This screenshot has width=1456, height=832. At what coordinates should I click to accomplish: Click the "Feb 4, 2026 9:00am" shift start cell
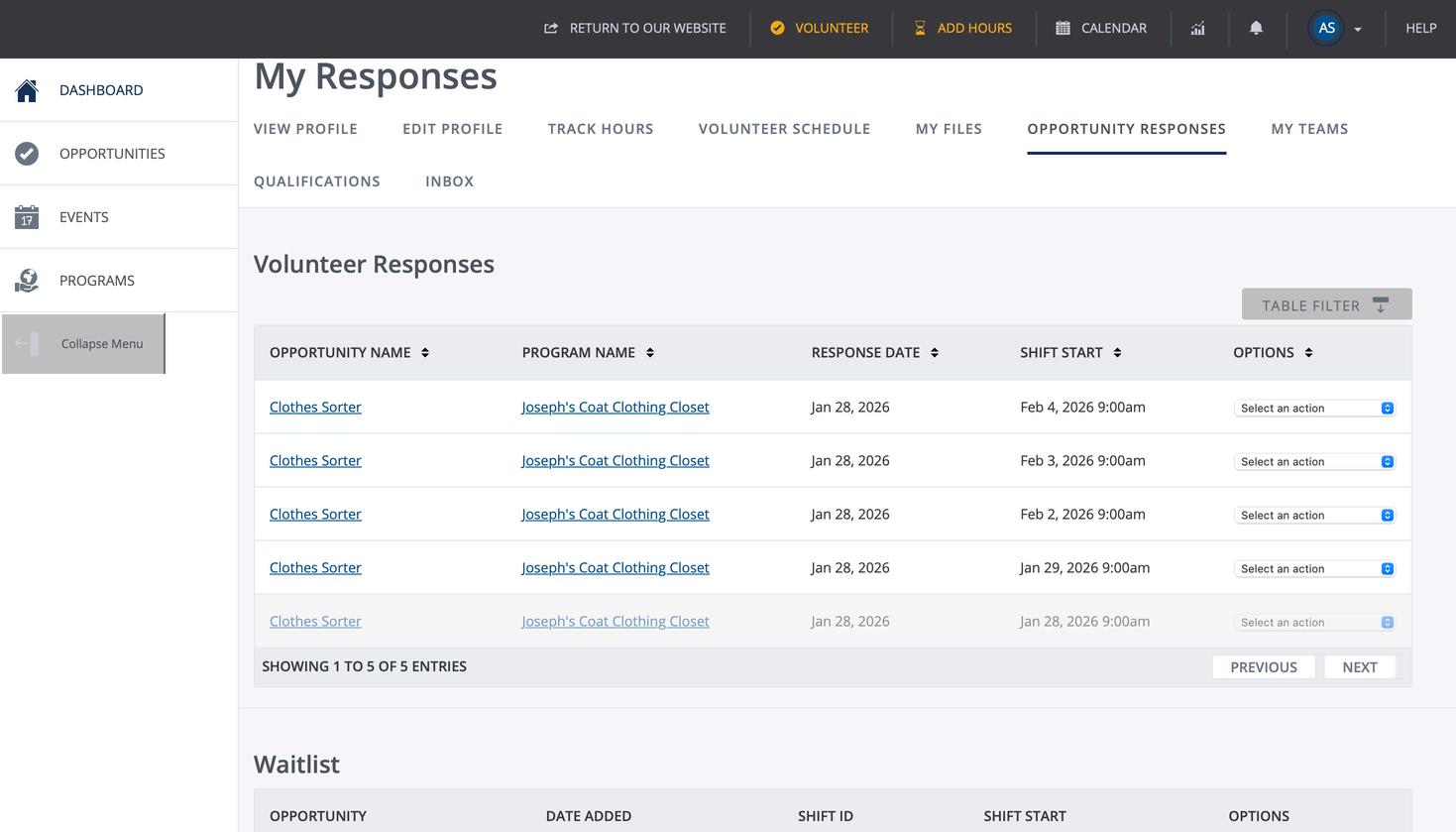1082,408
